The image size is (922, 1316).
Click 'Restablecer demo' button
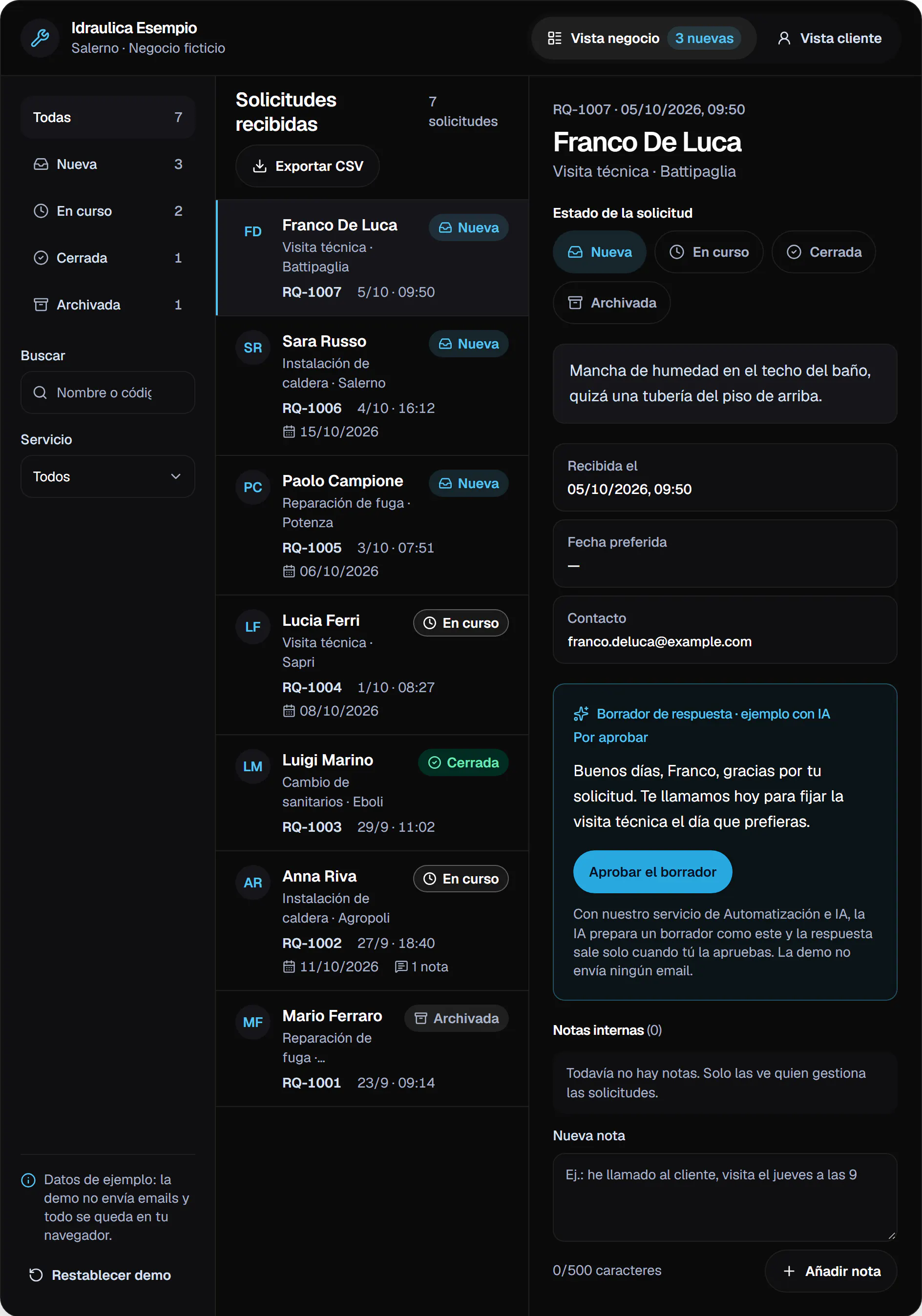pos(100,1275)
